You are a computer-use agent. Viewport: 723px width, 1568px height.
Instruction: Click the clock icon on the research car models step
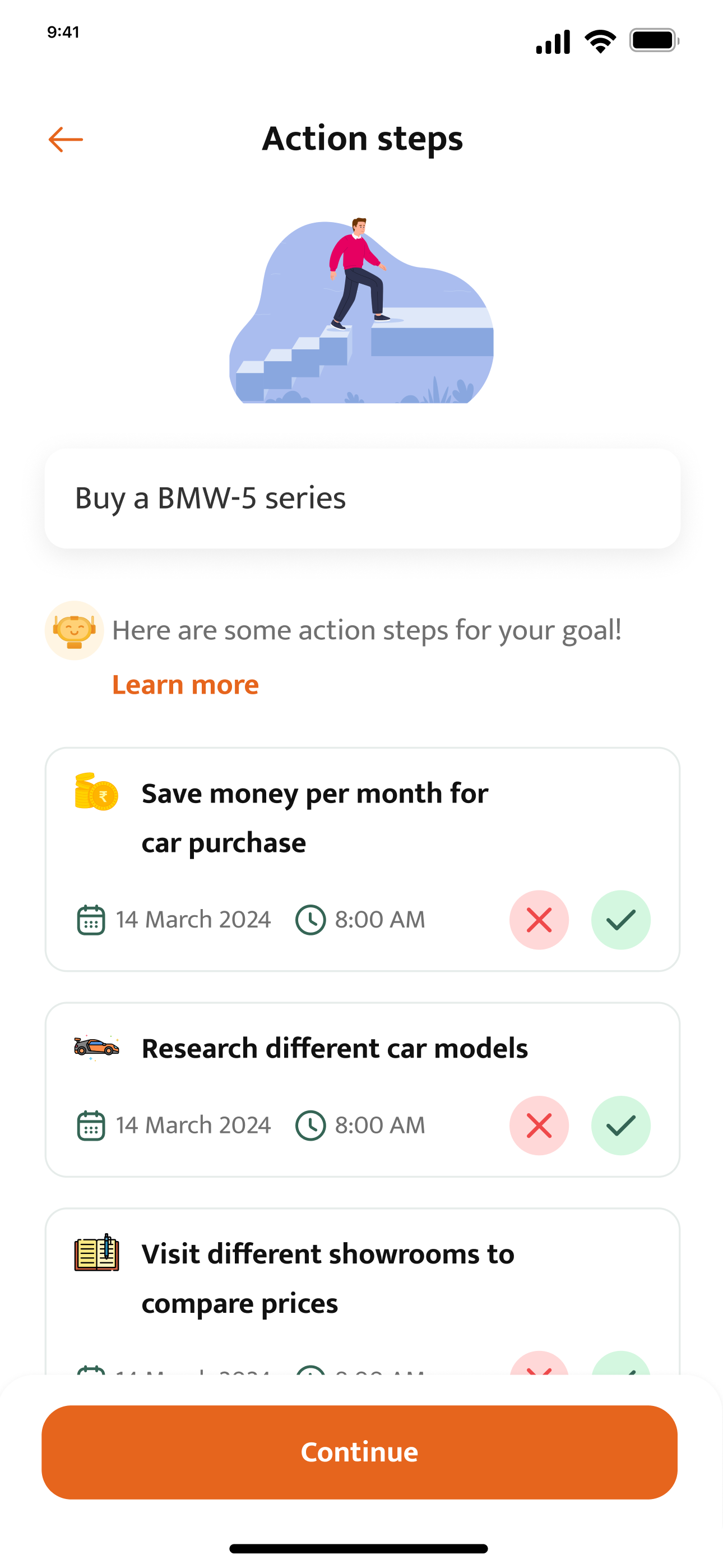click(x=310, y=1125)
